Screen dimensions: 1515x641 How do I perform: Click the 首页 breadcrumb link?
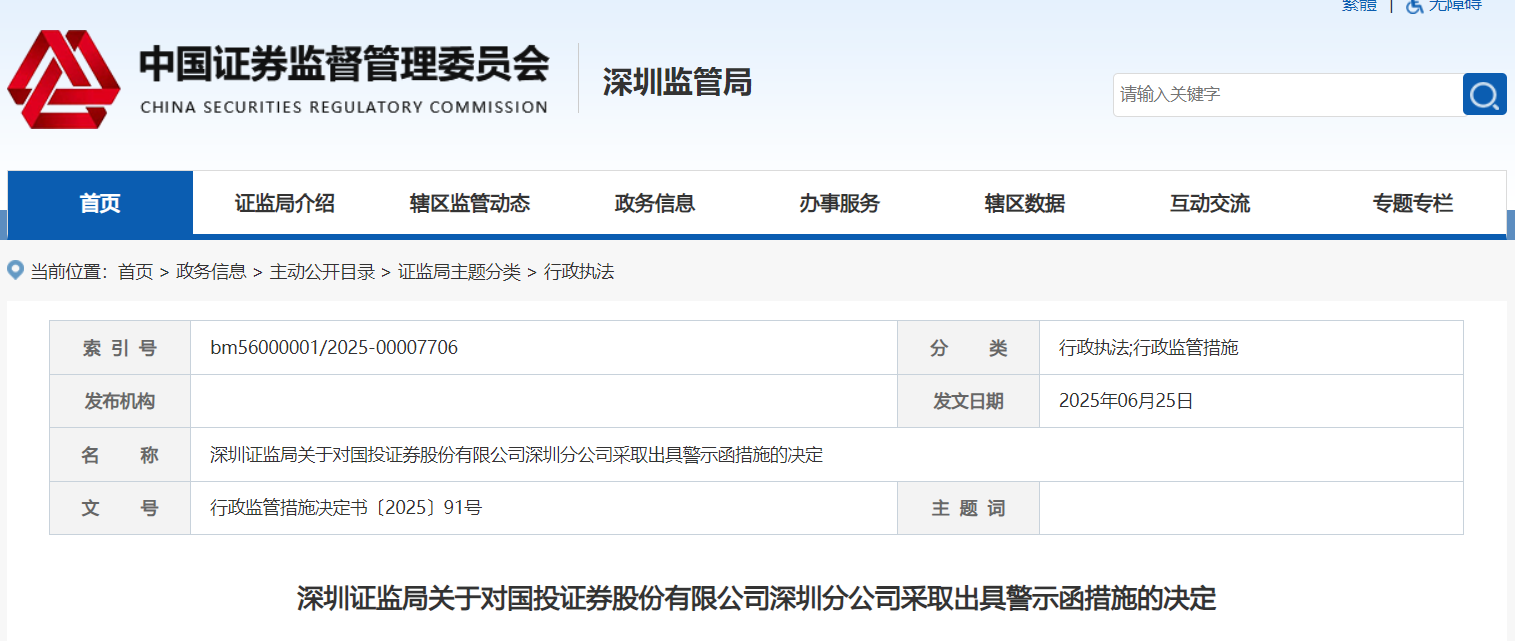pos(136,271)
